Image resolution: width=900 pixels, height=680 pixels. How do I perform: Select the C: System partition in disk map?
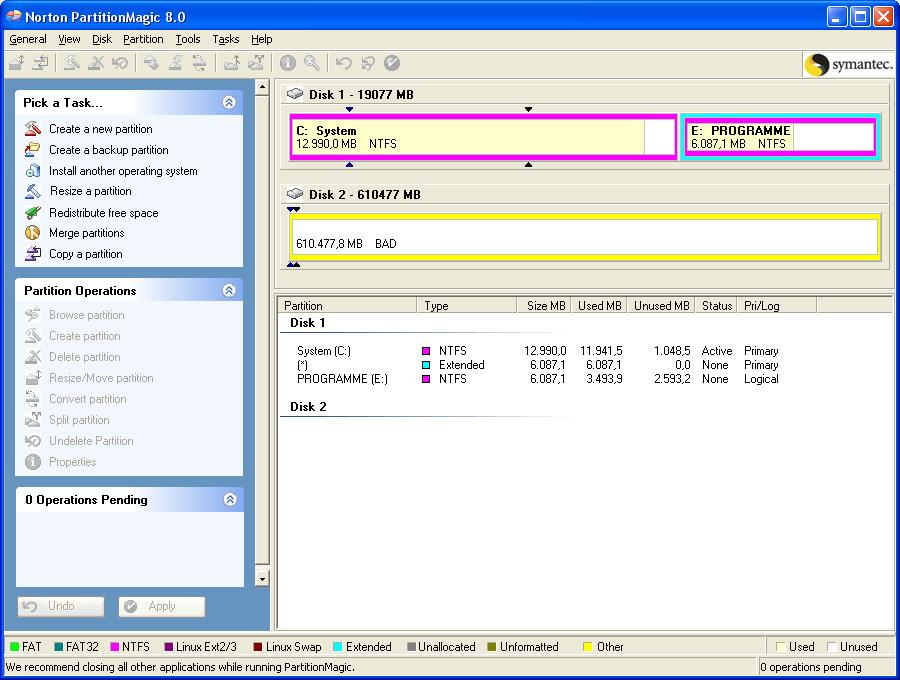pos(483,137)
